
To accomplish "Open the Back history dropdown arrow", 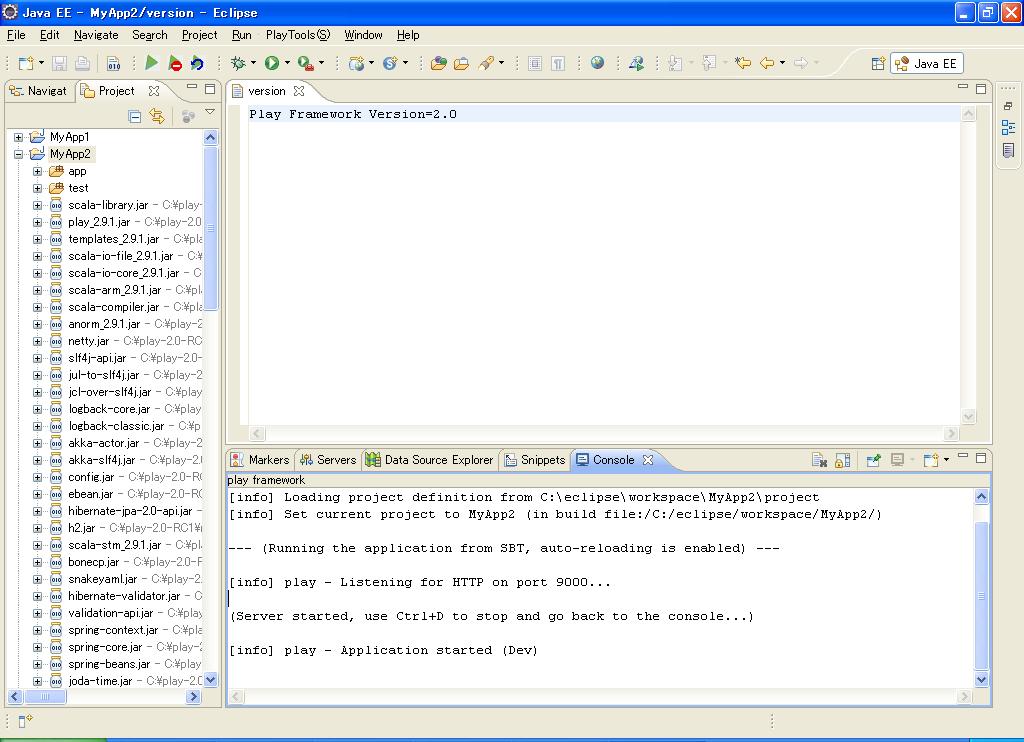I will coord(782,63).
